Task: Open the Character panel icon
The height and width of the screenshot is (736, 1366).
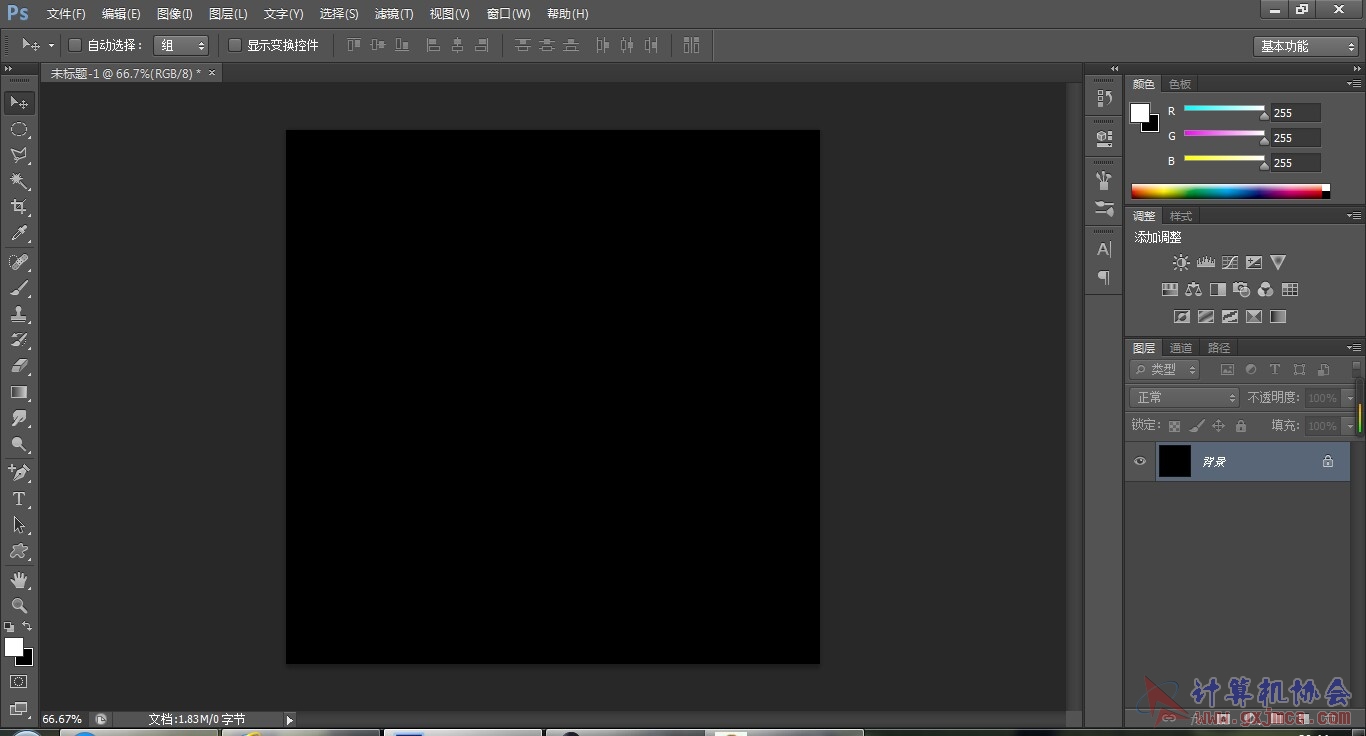Action: [x=1104, y=249]
